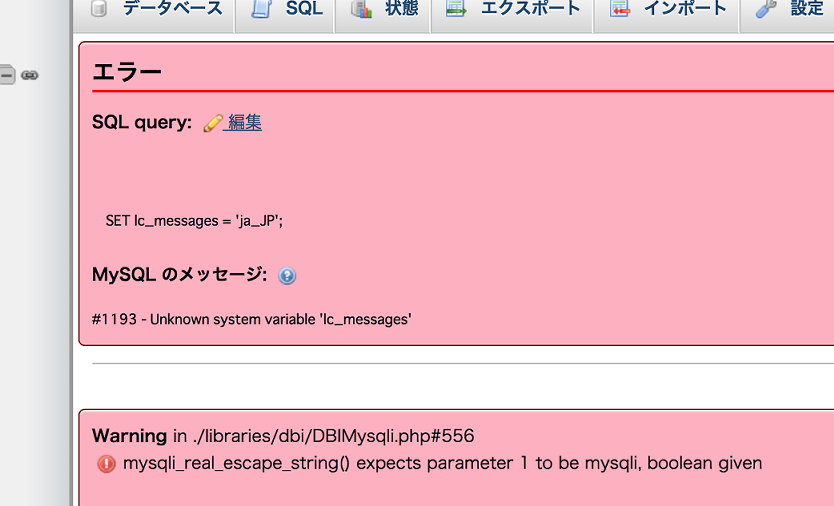Click the pencil icon next to 編集
Image resolution: width=834 pixels, height=506 pixels.
click(213, 123)
